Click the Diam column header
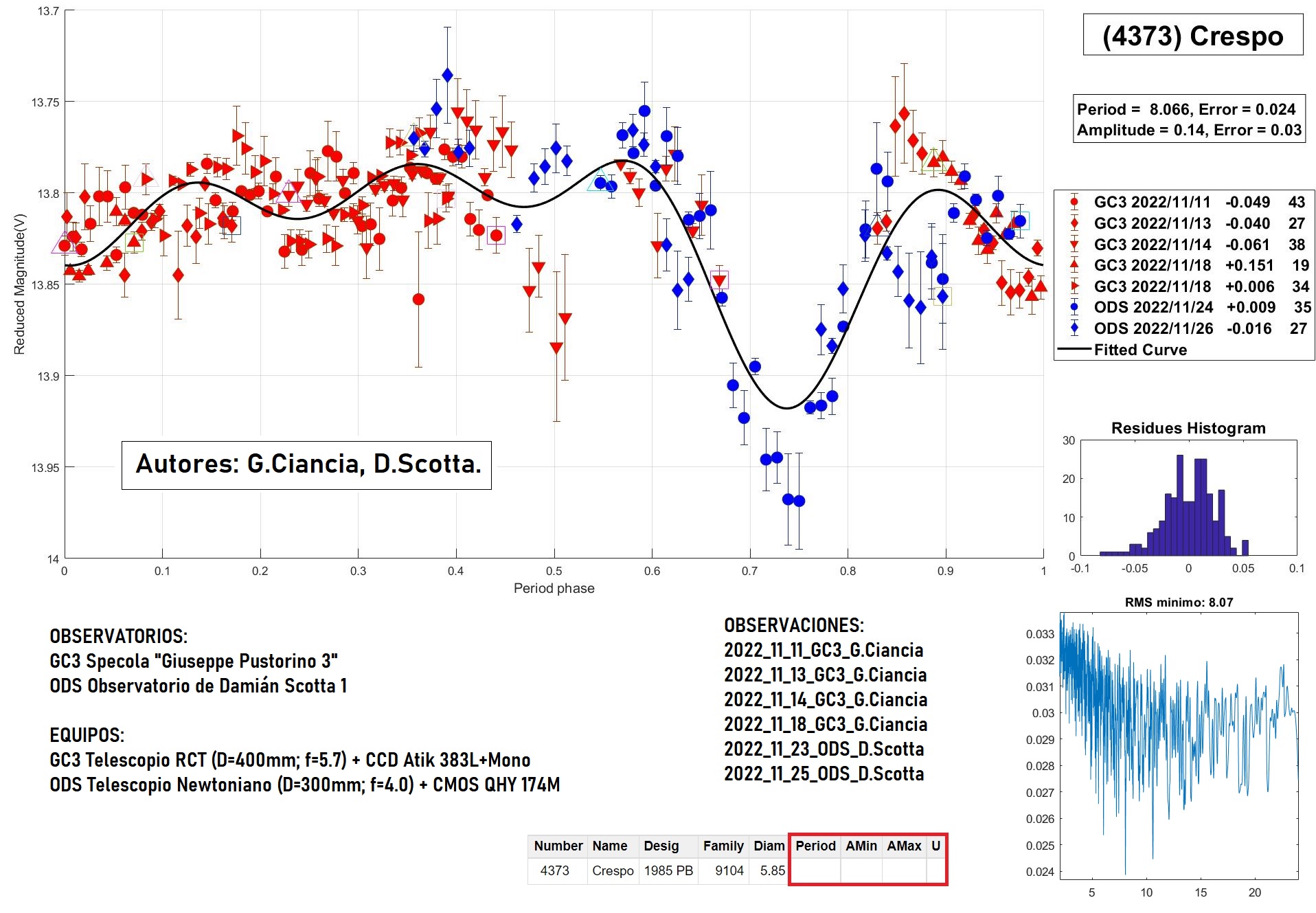Screen dimensions: 1316x913 coord(769,846)
